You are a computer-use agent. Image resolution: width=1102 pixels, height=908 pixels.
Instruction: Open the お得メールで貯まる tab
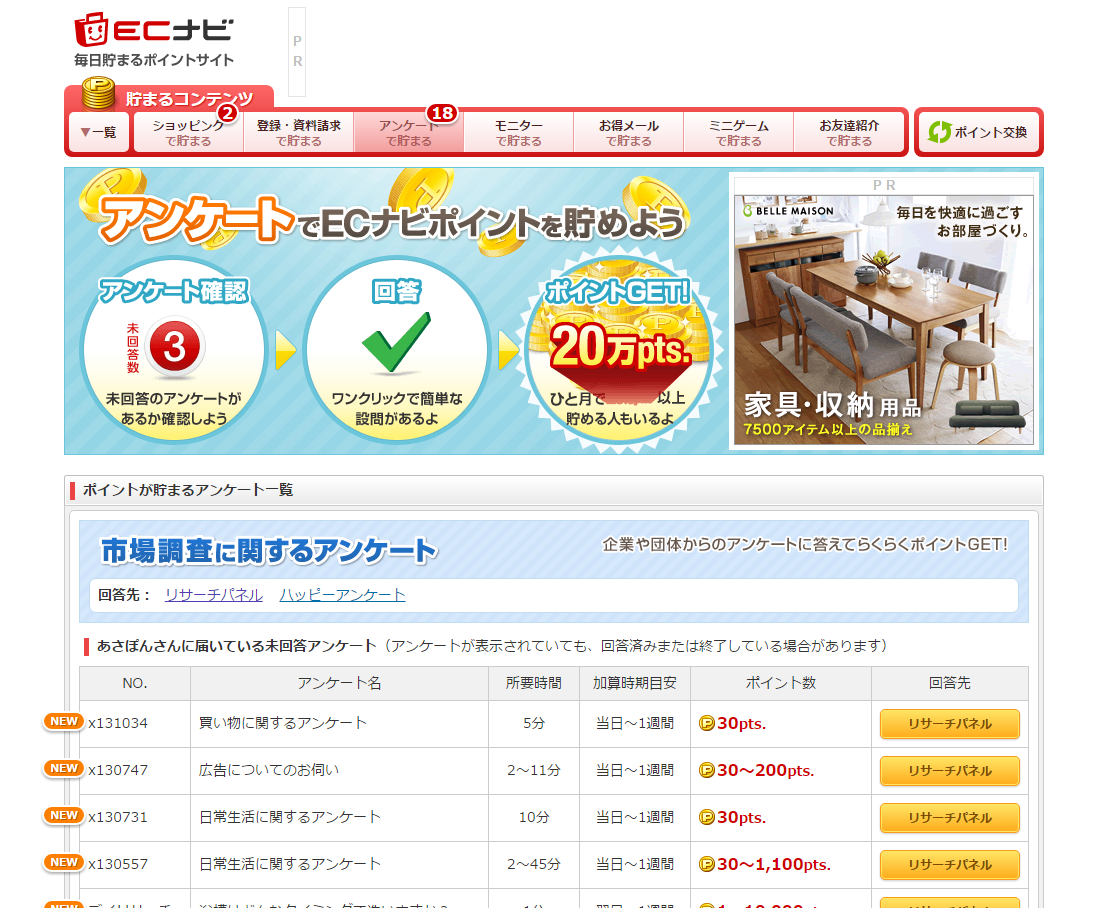pos(629,132)
